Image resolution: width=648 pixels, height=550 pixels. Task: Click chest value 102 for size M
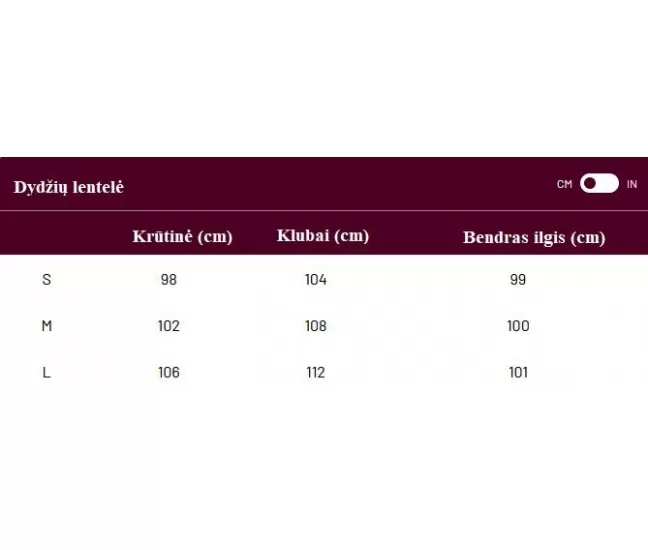click(169, 326)
